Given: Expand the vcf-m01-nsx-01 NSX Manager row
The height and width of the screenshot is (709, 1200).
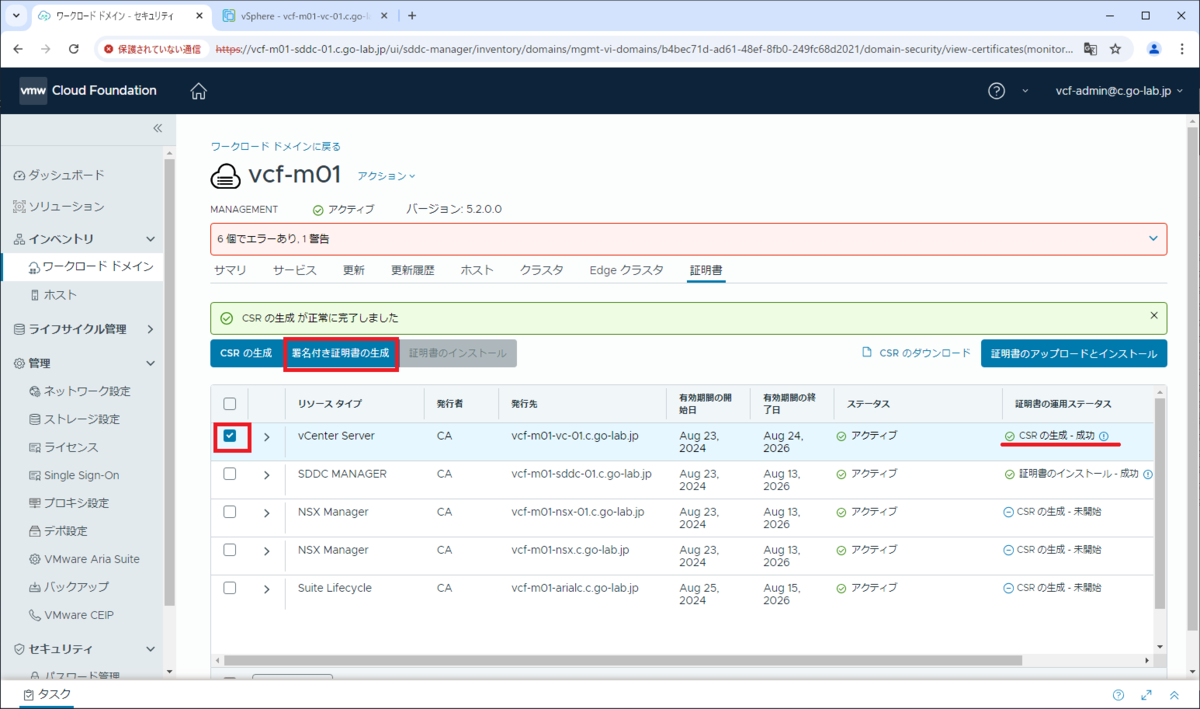Looking at the screenshot, I should tap(267, 513).
